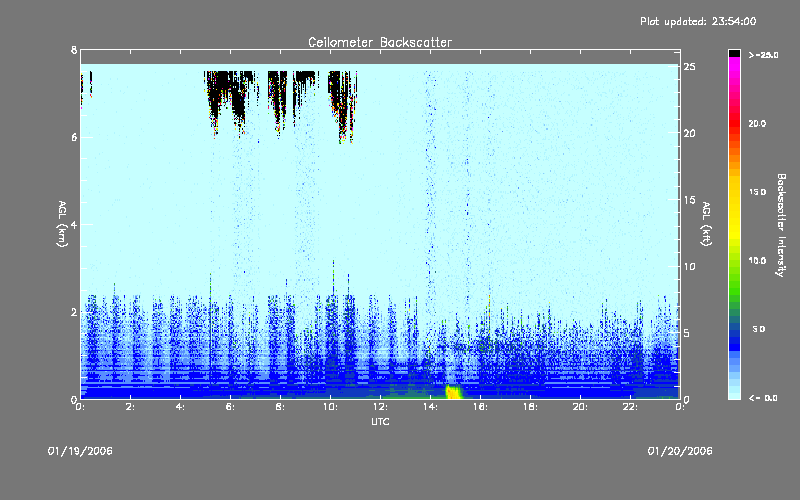Viewport: 800px width, 500px height.
Task: Click the 6 tick on AGL km axis
Action: (x=74, y=137)
